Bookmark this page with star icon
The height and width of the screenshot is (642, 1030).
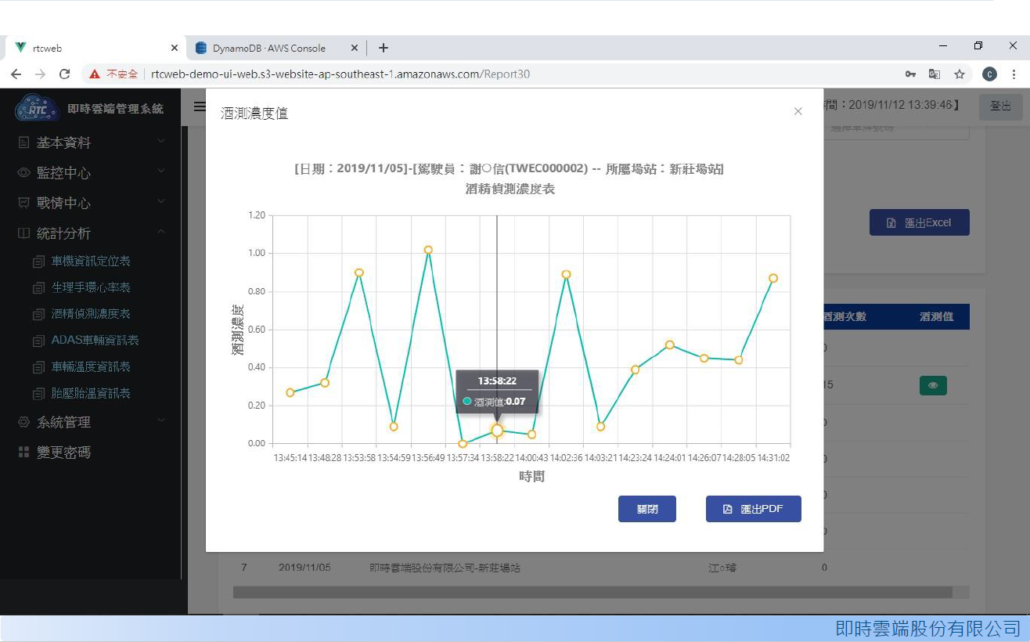click(959, 74)
